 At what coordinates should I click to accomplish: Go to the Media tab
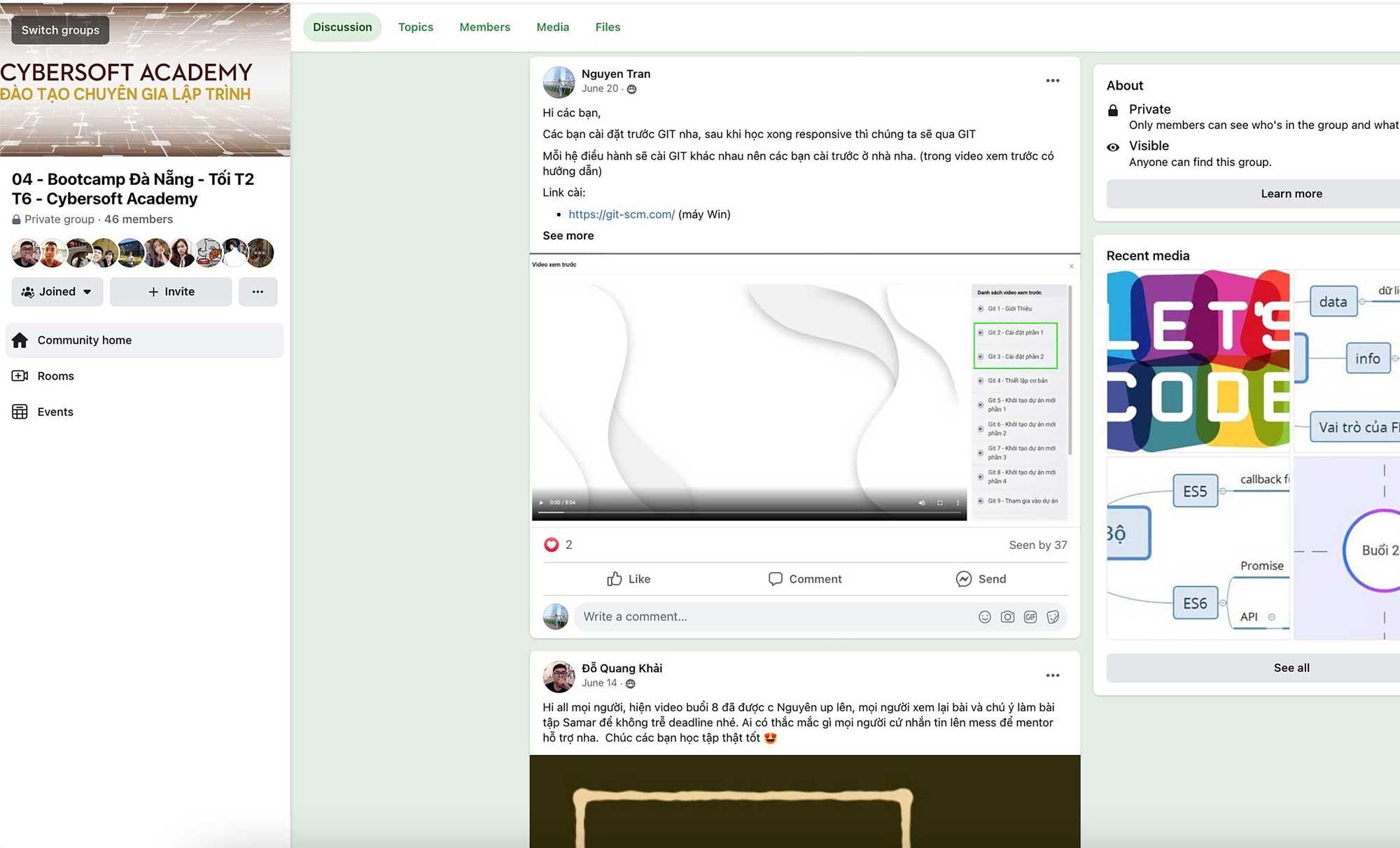coord(552,27)
